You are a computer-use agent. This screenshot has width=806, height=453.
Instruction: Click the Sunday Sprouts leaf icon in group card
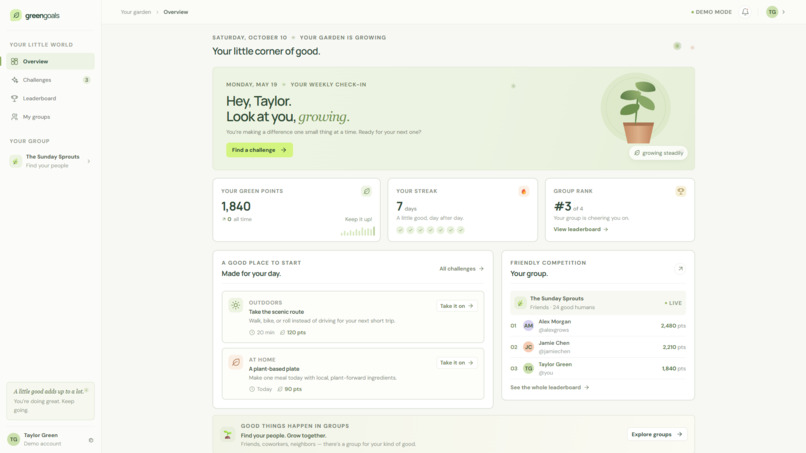pos(520,303)
